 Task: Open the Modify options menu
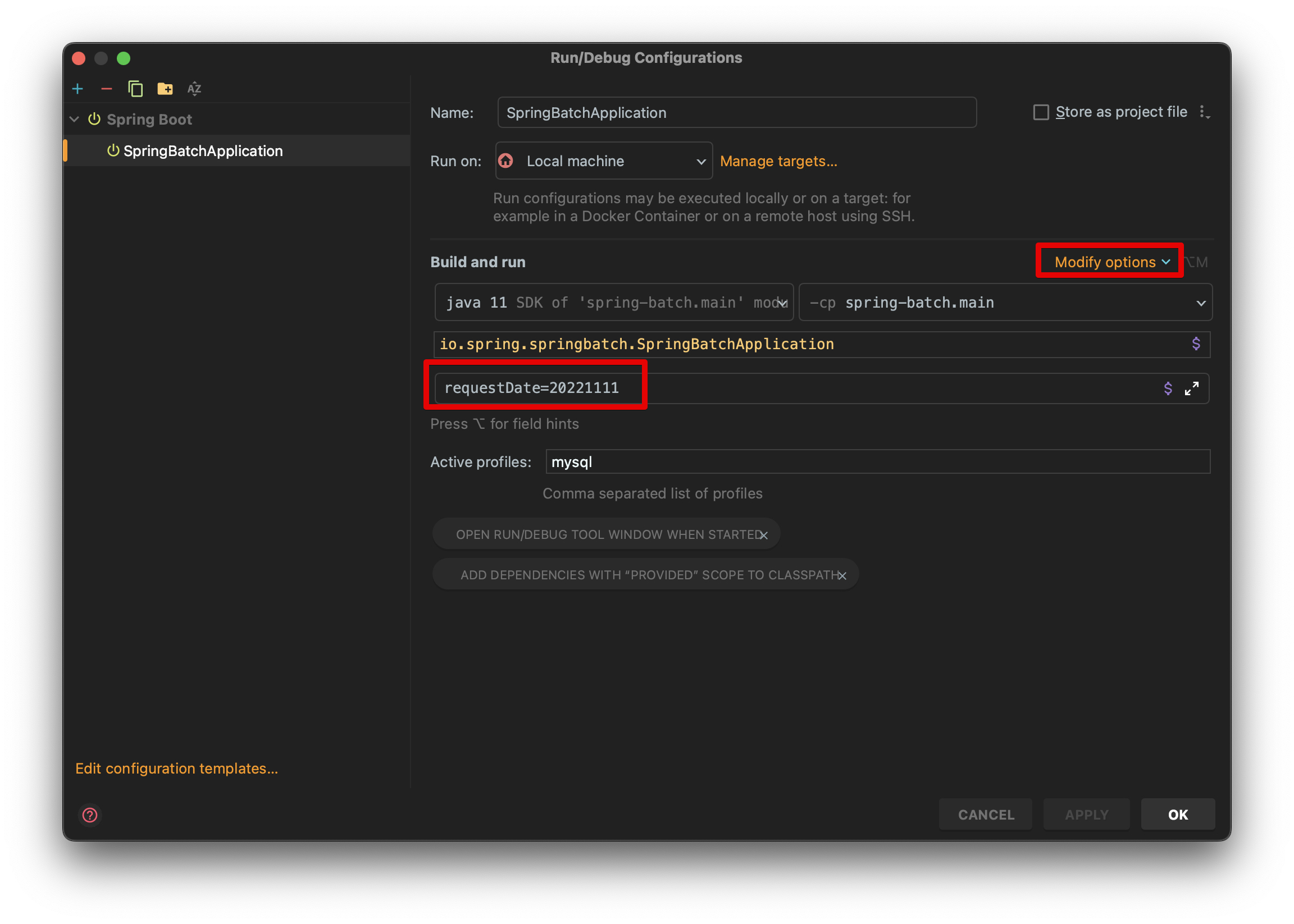point(1112,262)
